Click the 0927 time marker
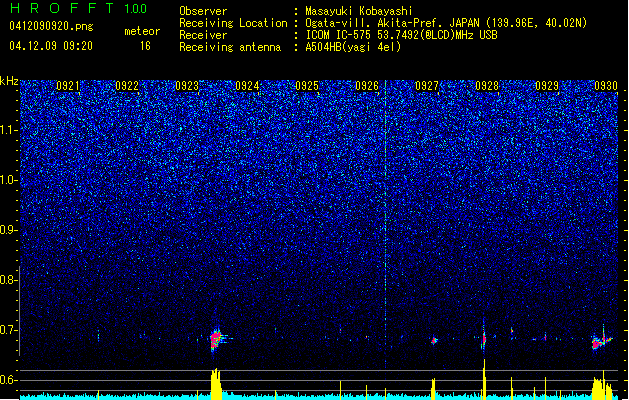This screenshot has width=629, height=400. click(427, 86)
